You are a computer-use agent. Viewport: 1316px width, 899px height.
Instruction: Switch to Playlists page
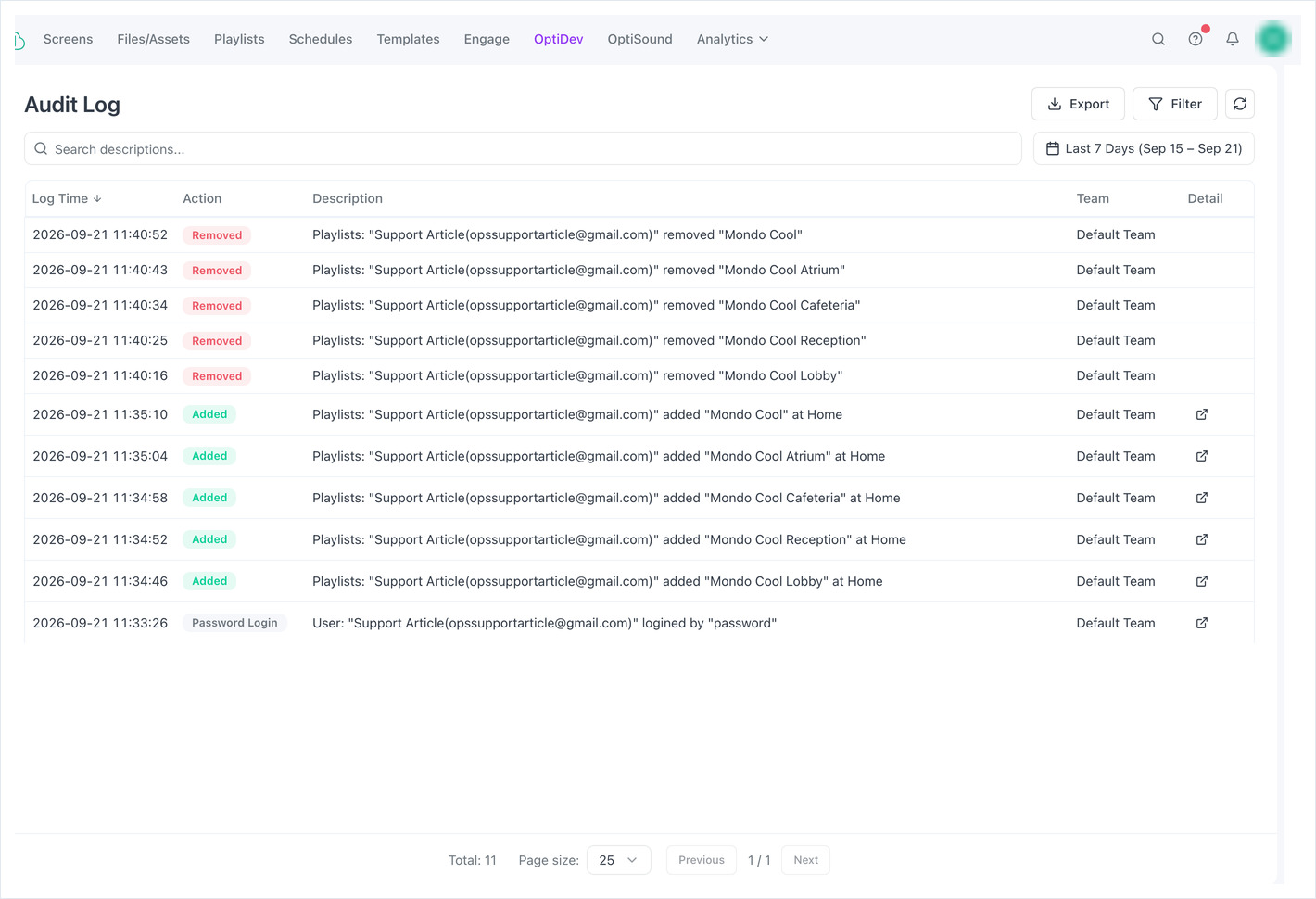(x=239, y=39)
